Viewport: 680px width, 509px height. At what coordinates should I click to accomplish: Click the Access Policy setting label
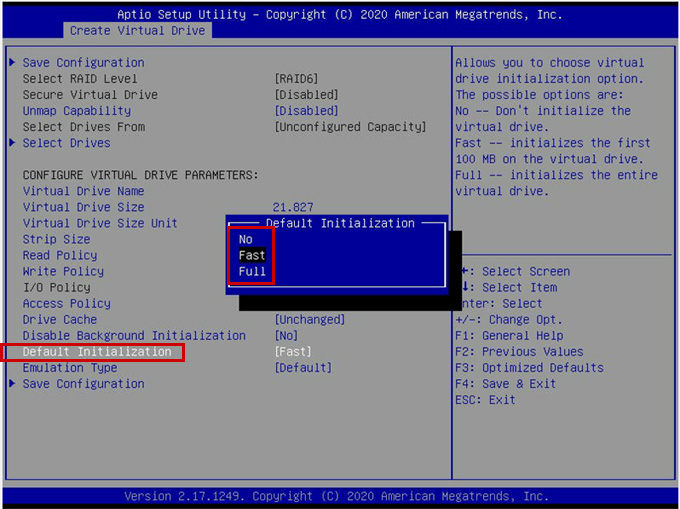point(67,304)
